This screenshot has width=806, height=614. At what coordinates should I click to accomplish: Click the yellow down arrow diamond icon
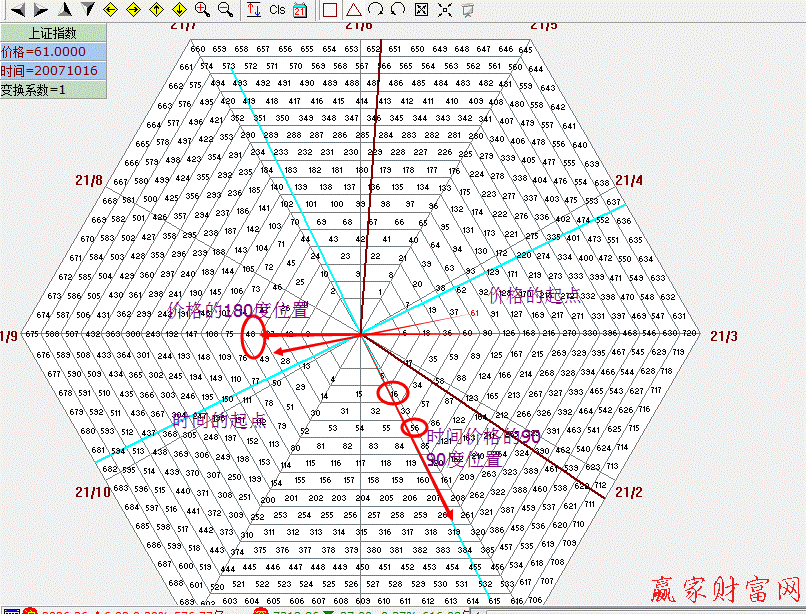[x=179, y=10]
